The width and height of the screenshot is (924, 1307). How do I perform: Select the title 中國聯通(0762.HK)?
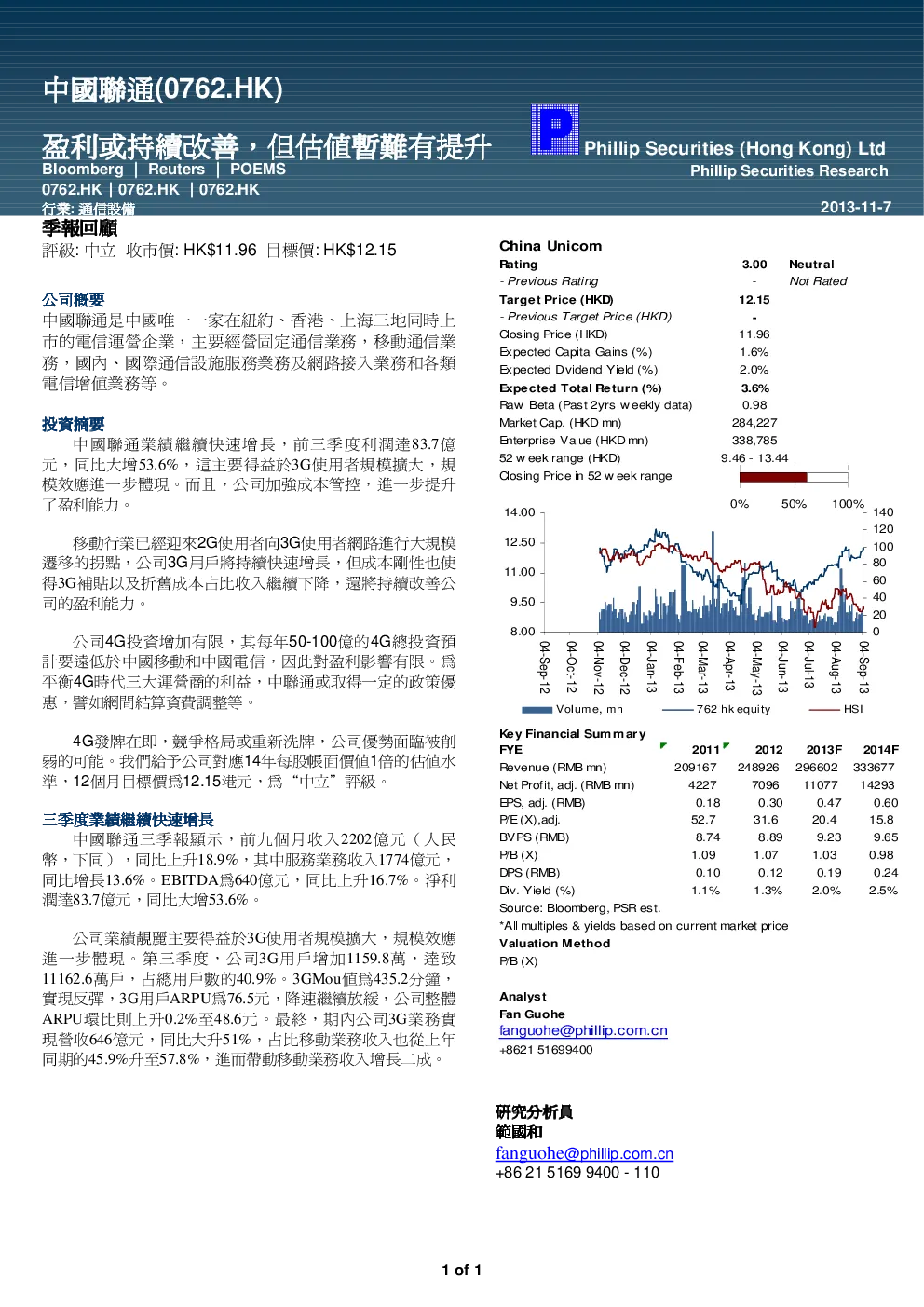point(163,89)
